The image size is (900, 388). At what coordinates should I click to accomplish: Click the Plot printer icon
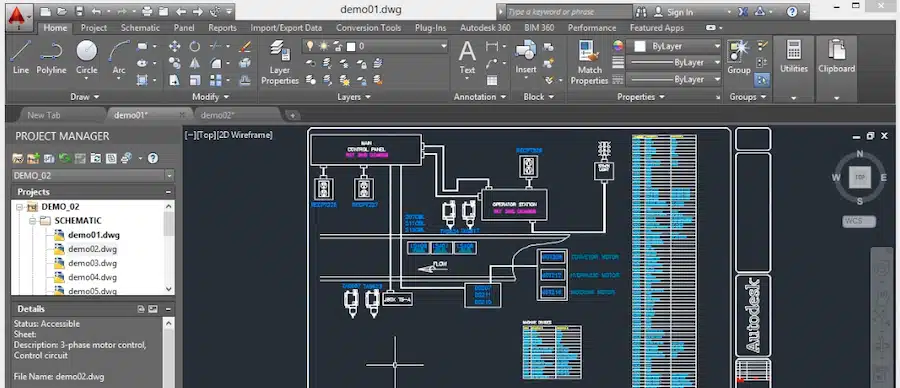click(x=148, y=11)
